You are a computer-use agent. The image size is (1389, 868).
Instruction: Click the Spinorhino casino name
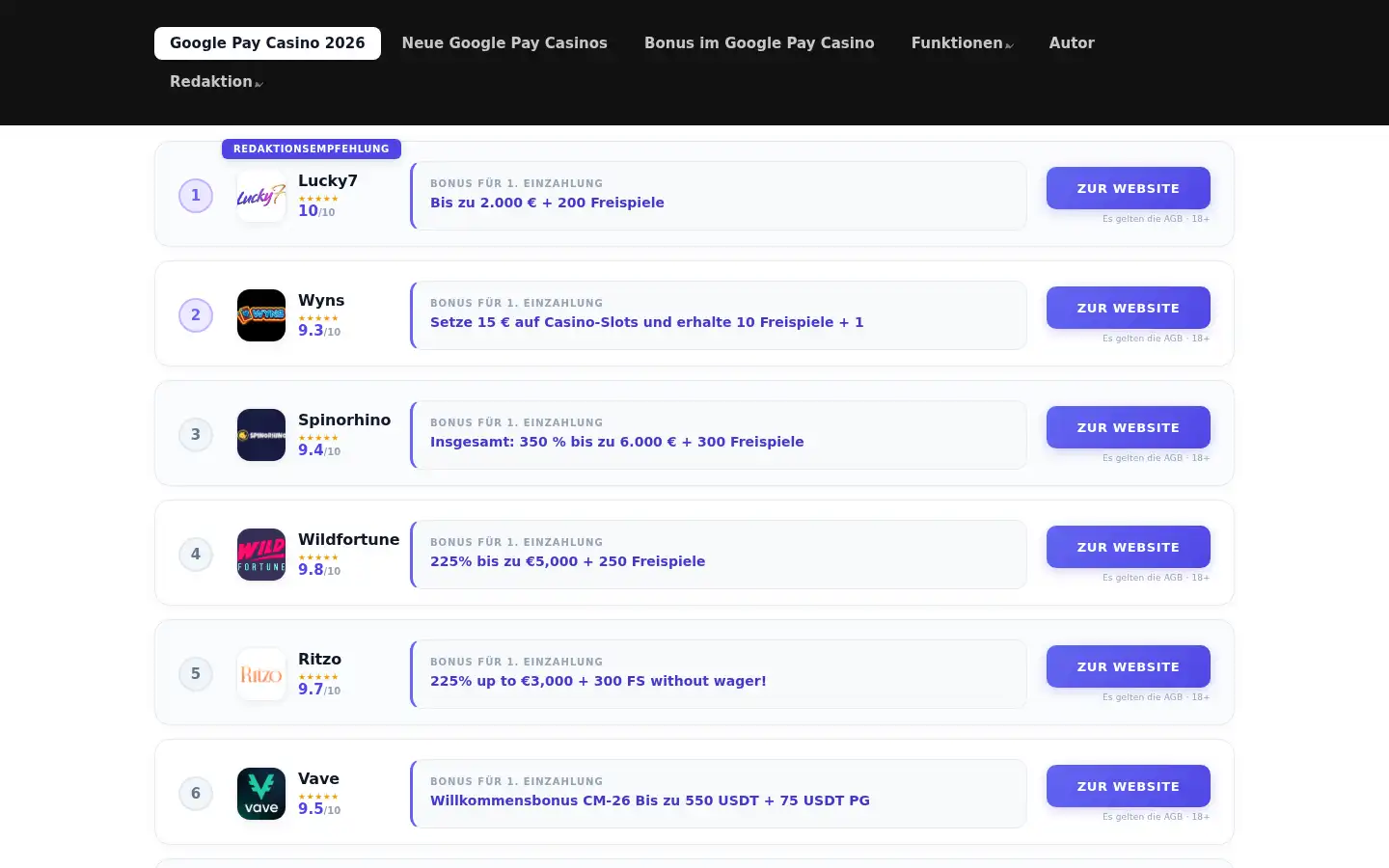[344, 420]
